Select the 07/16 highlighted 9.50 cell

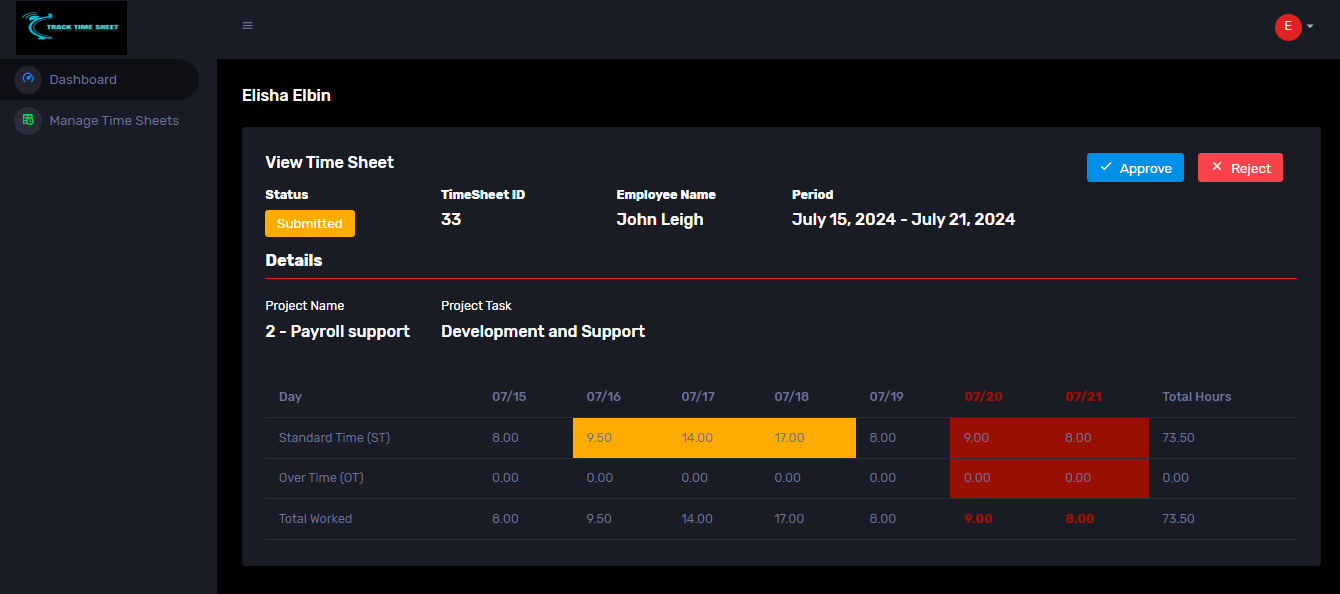pyautogui.click(x=600, y=438)
